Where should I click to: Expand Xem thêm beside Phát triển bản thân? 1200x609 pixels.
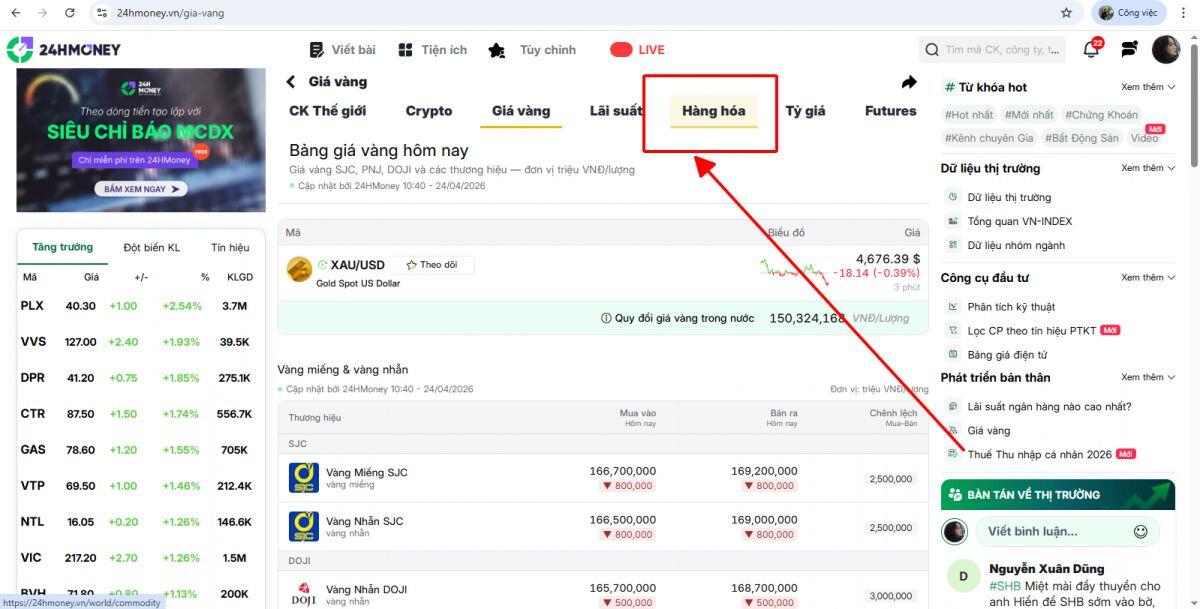point(1147,377)
